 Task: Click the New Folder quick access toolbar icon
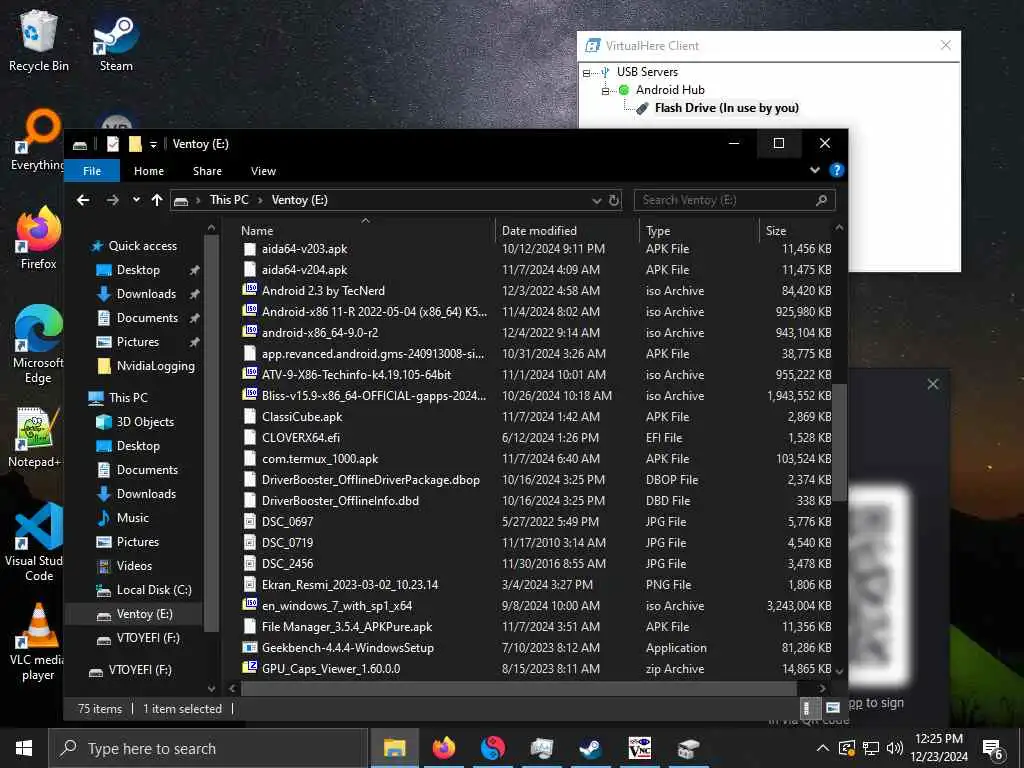[x=135, y=144]
